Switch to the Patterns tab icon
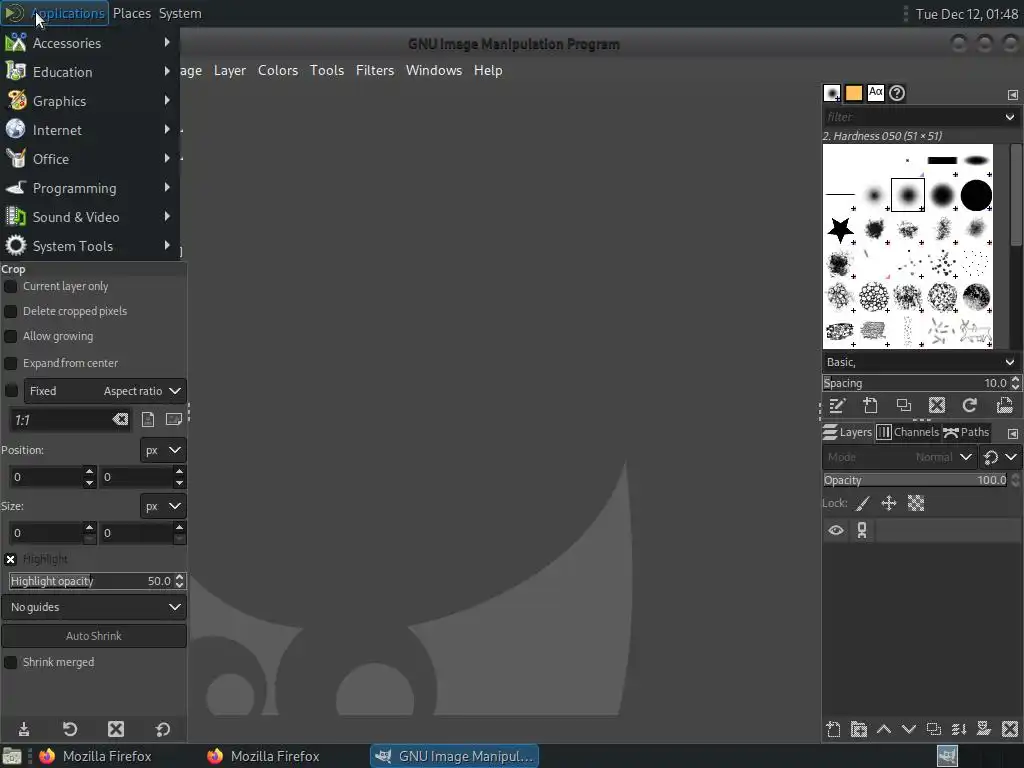Viewport: 1024px width, 768px height. [x=854, y=93]
